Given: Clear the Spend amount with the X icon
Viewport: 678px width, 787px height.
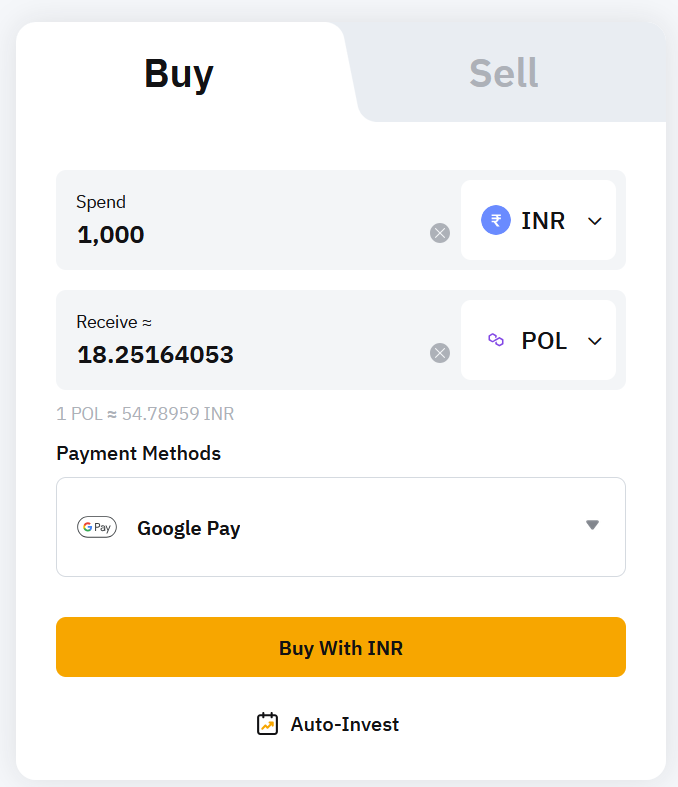Looking at the screenshot, I should 440,233.
